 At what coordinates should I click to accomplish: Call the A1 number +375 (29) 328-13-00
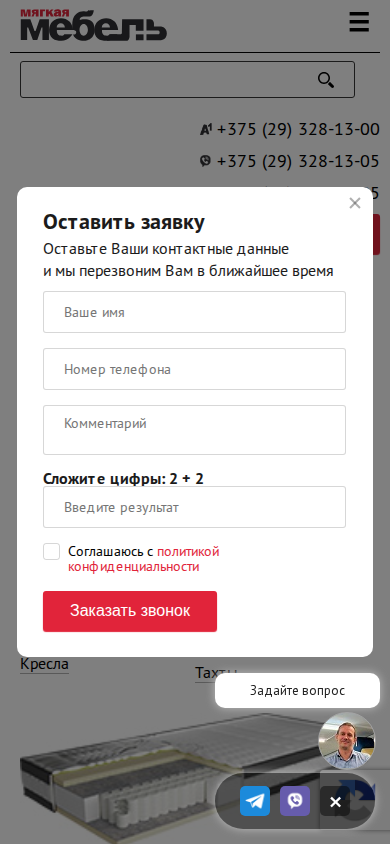pos(298,130)
